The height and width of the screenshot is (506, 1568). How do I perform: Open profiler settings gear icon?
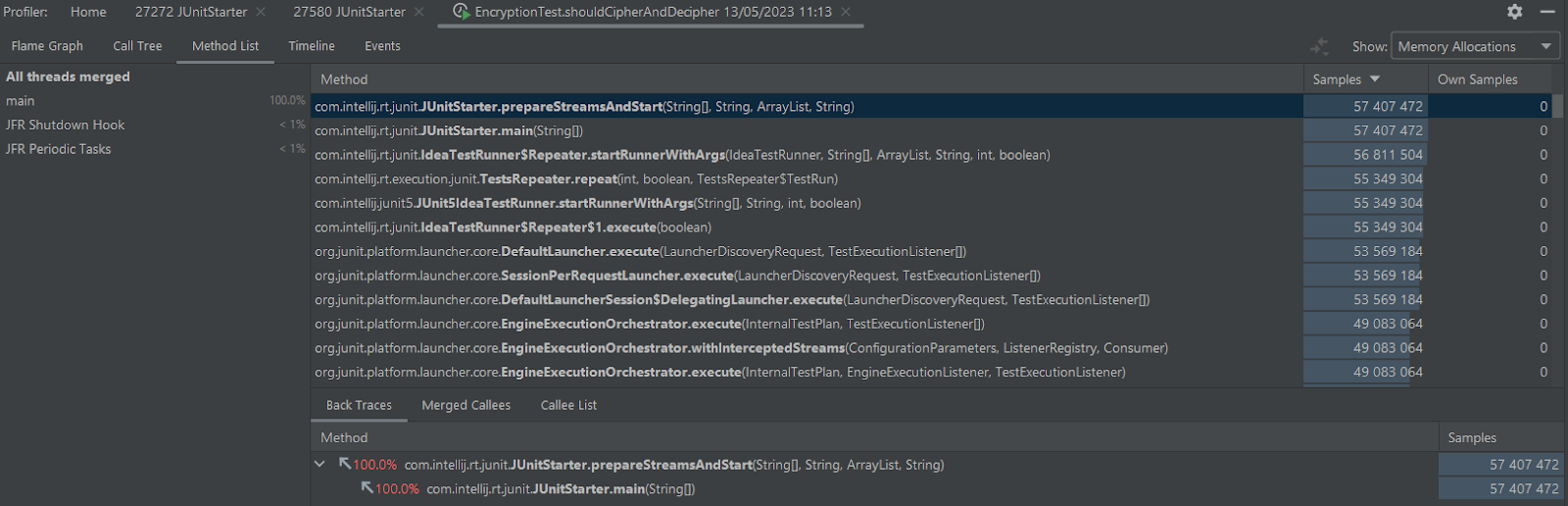[x=1515, y=12]
